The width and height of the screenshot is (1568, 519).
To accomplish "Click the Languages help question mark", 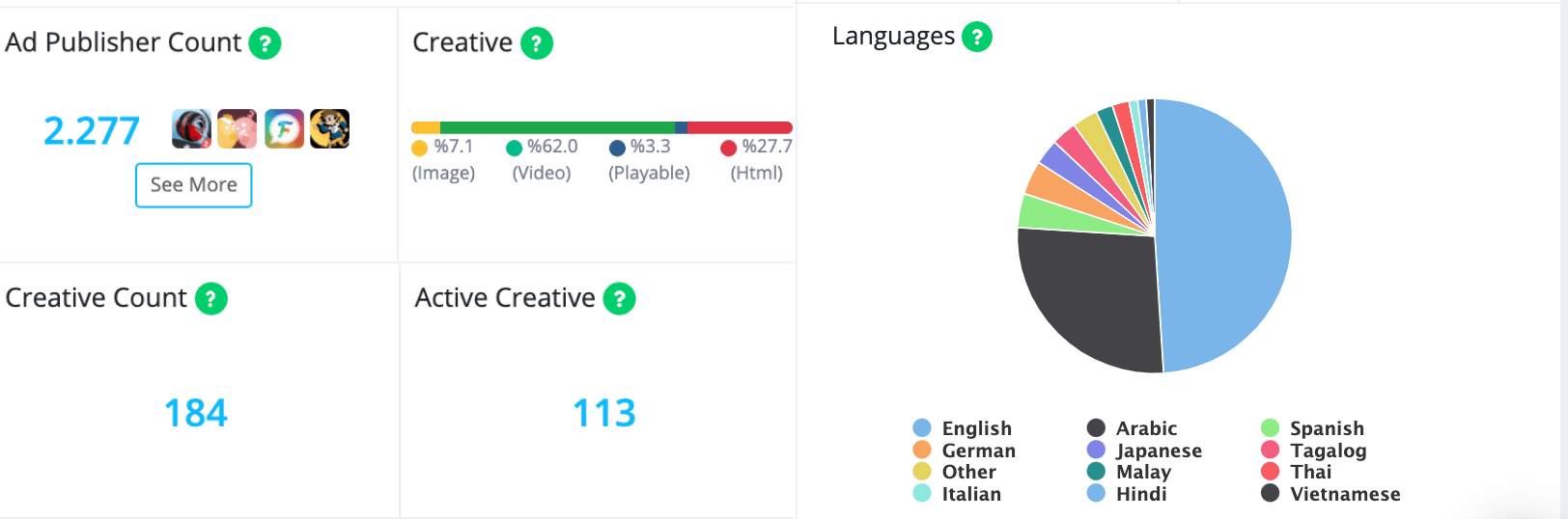I will point(977,37).
